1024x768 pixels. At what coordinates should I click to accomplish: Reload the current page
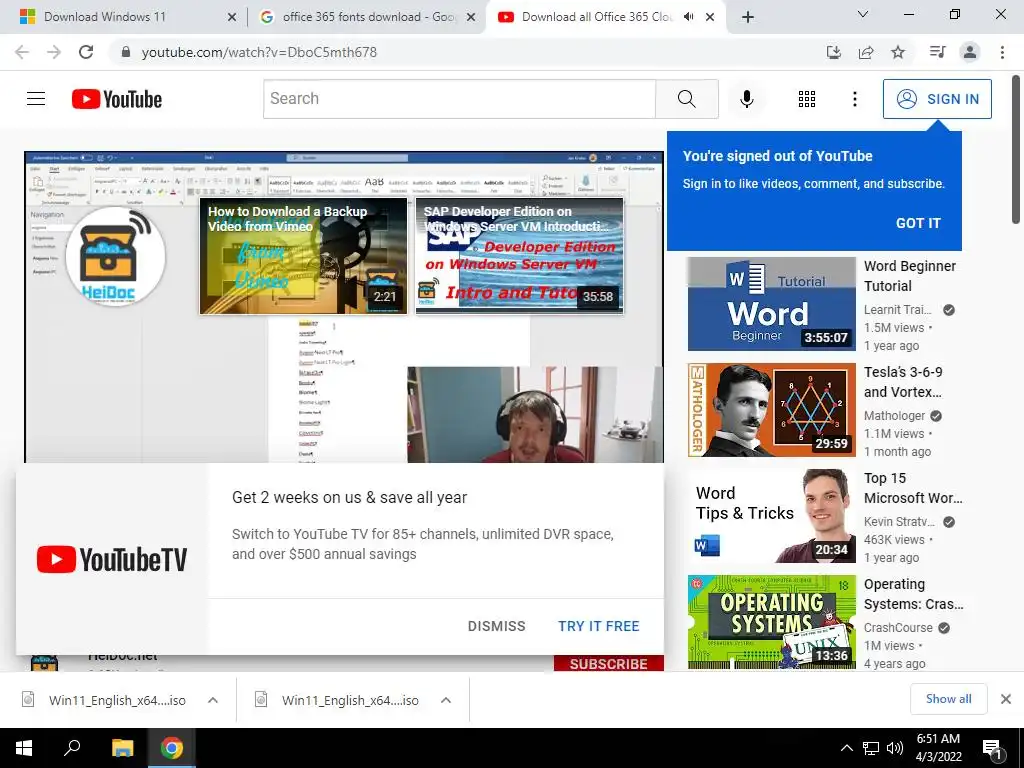tap(86, 52)
